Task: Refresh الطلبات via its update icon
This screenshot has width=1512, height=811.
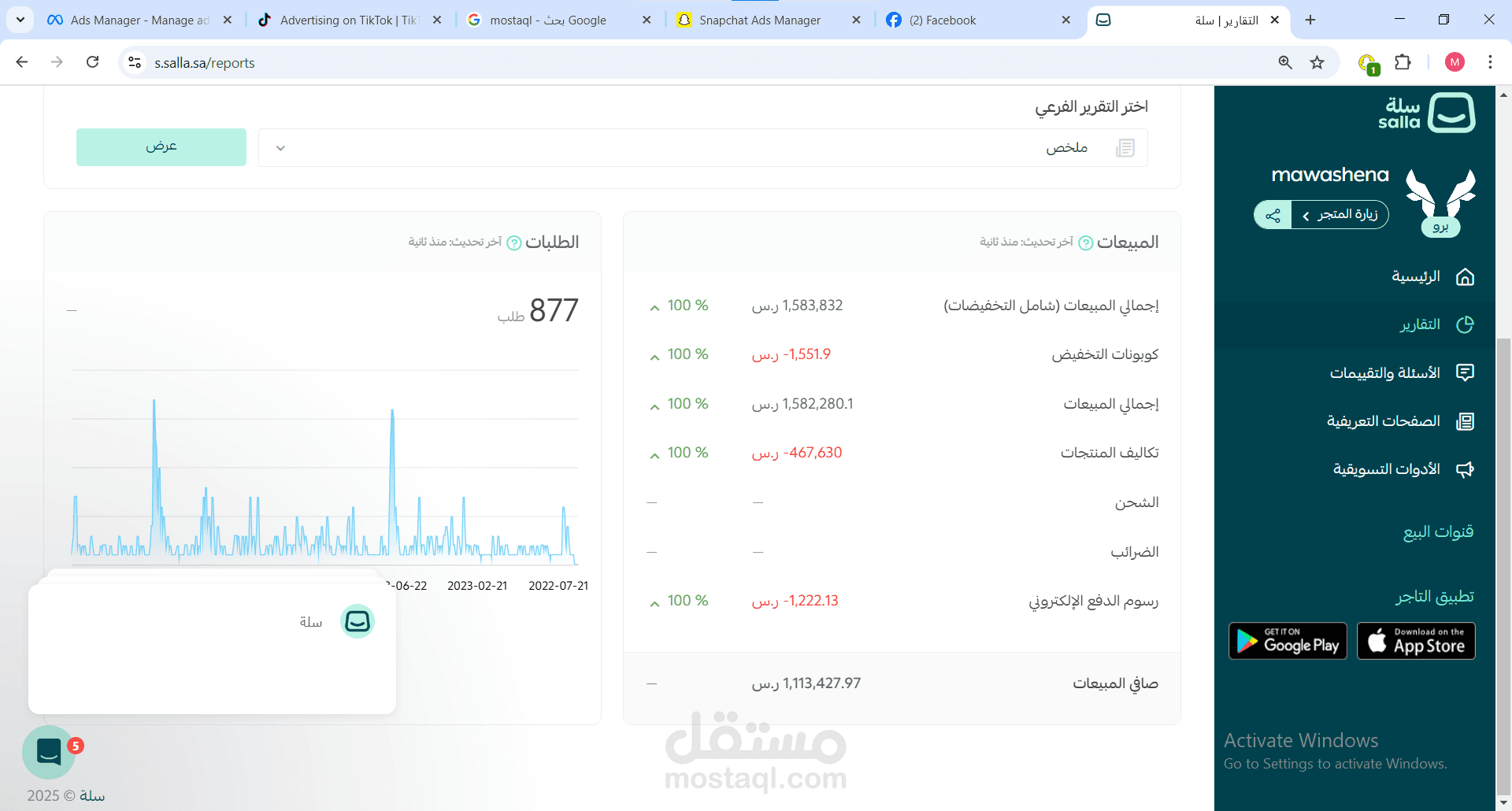Action: [x=516, y=242]
